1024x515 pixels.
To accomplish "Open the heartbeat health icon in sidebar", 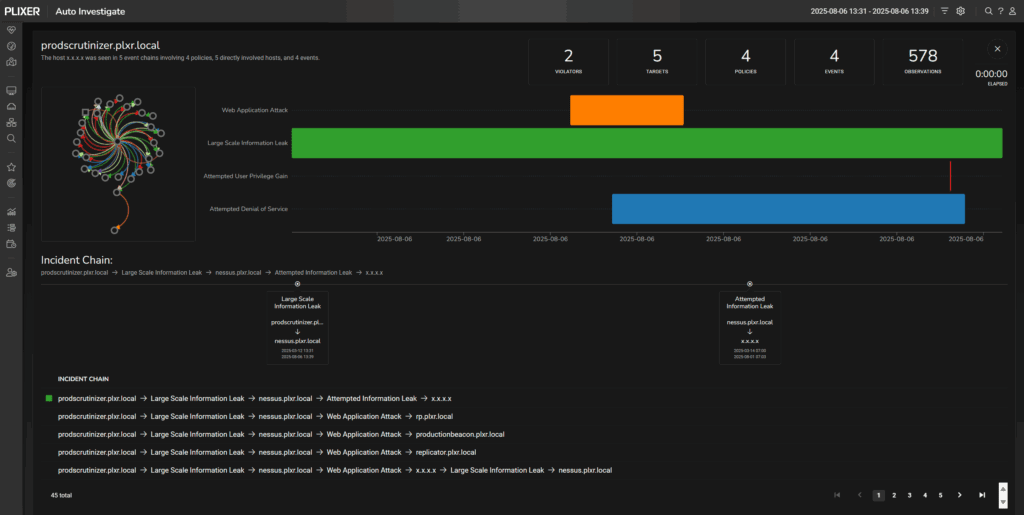I will [x=10, y=30].
